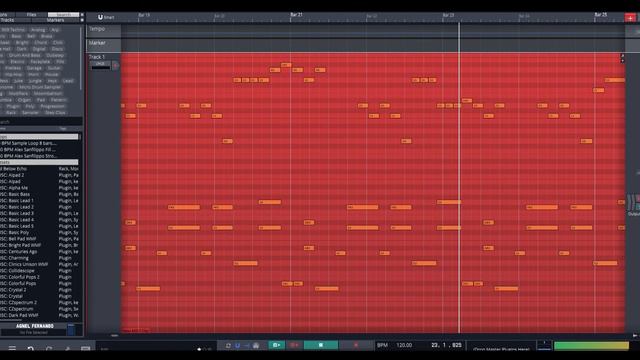
Task: Filter by Moombahton tag
Action: pyautogui.click(x=48, y=93)
